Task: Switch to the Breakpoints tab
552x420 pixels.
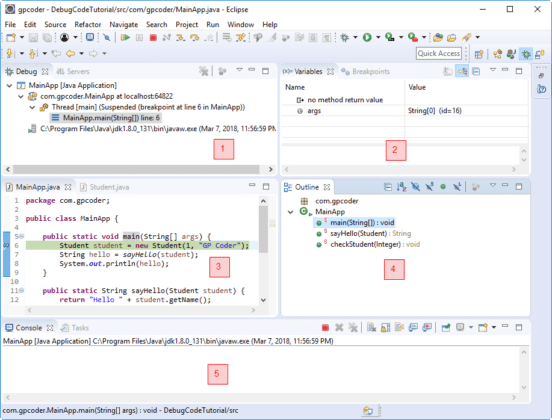Action: (x=366, y=71)
